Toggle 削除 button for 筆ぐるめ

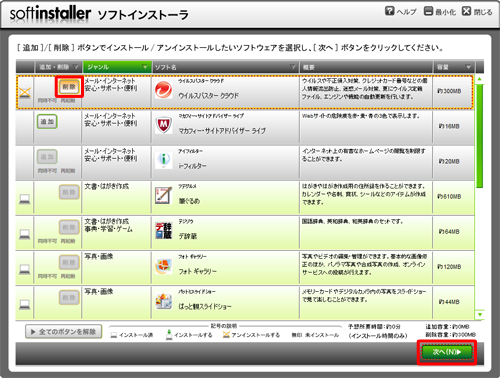69,192
